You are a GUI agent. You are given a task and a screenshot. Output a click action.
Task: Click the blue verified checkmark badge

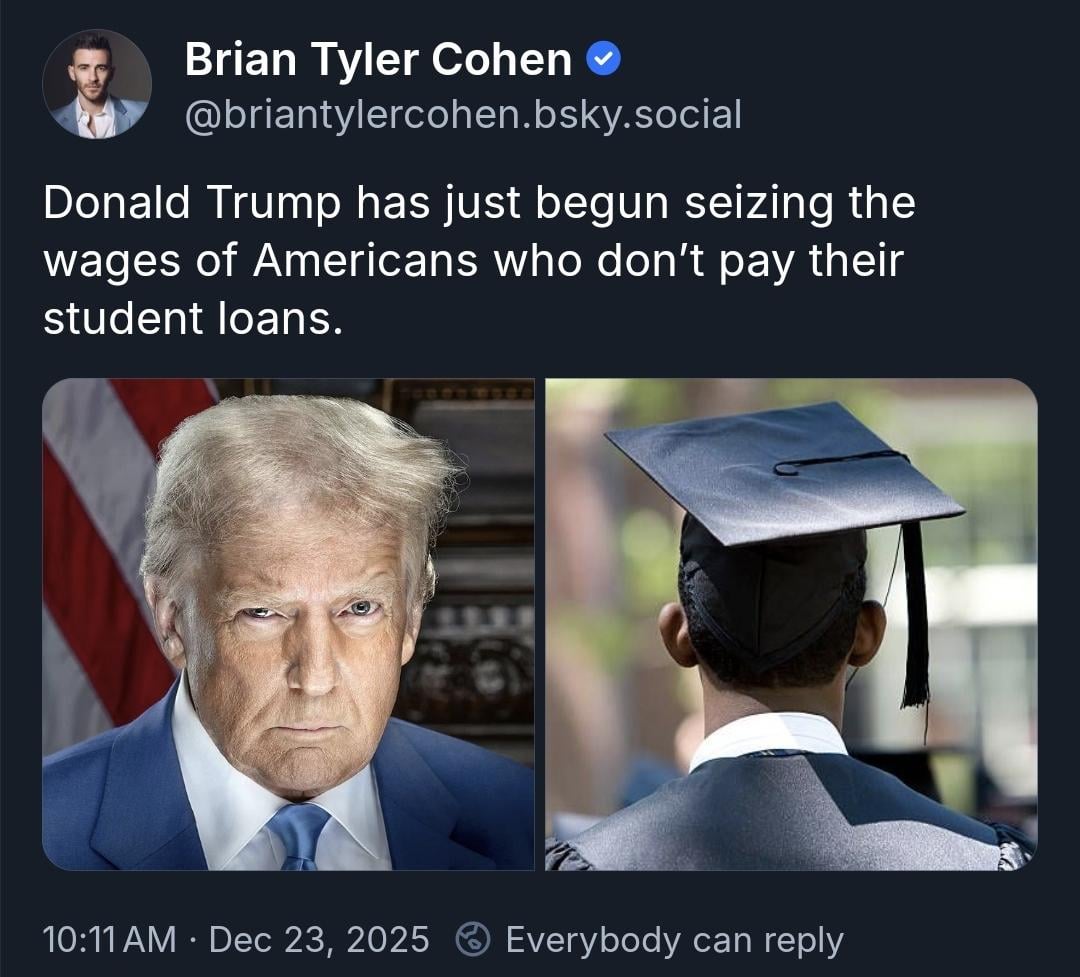tap(603, 59)
